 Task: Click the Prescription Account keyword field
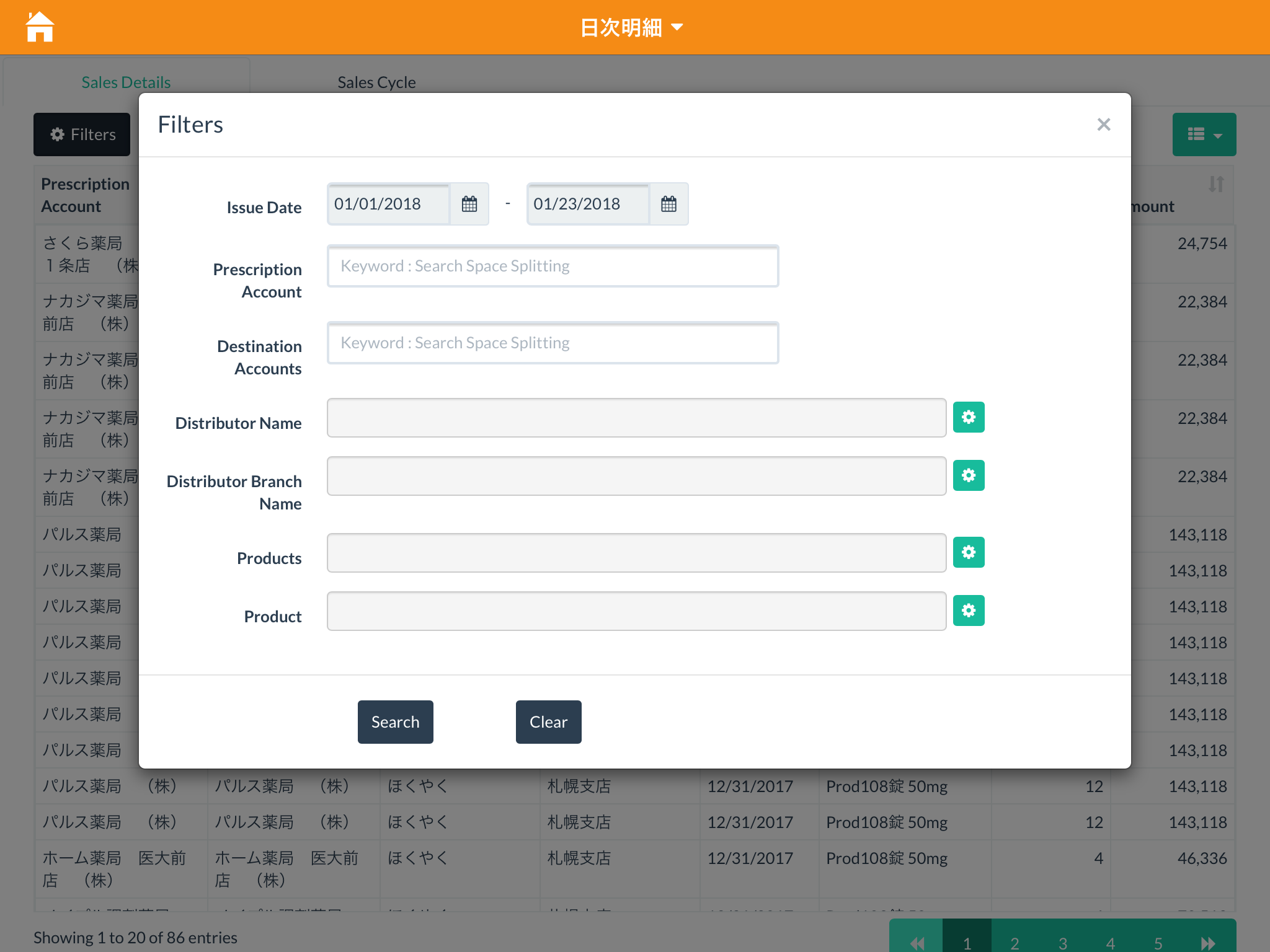tap(553, 267)
